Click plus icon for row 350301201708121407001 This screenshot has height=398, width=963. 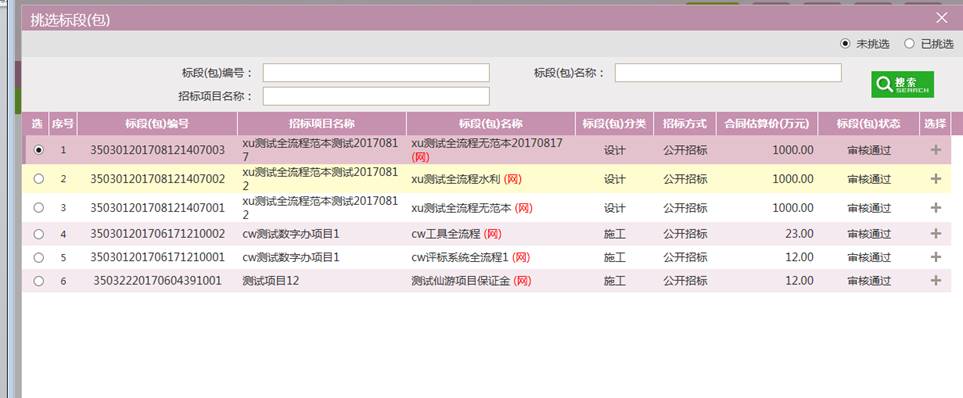[x=935, y=208]
